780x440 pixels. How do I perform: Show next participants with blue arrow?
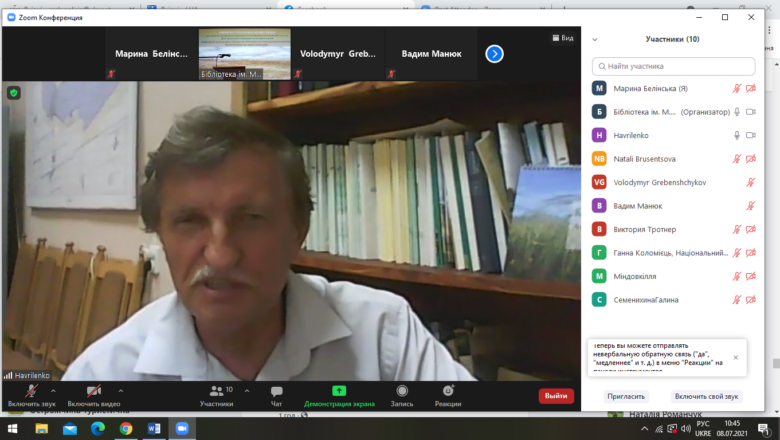coord(494,54)
